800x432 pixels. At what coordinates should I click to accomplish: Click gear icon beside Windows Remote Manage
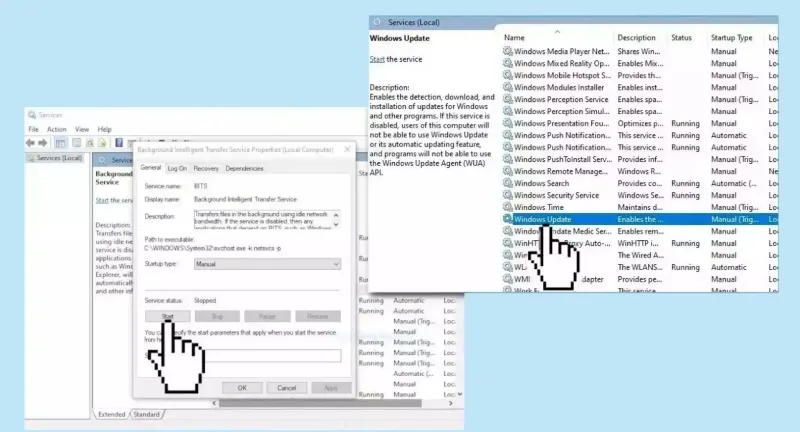[x=508, y=171]
